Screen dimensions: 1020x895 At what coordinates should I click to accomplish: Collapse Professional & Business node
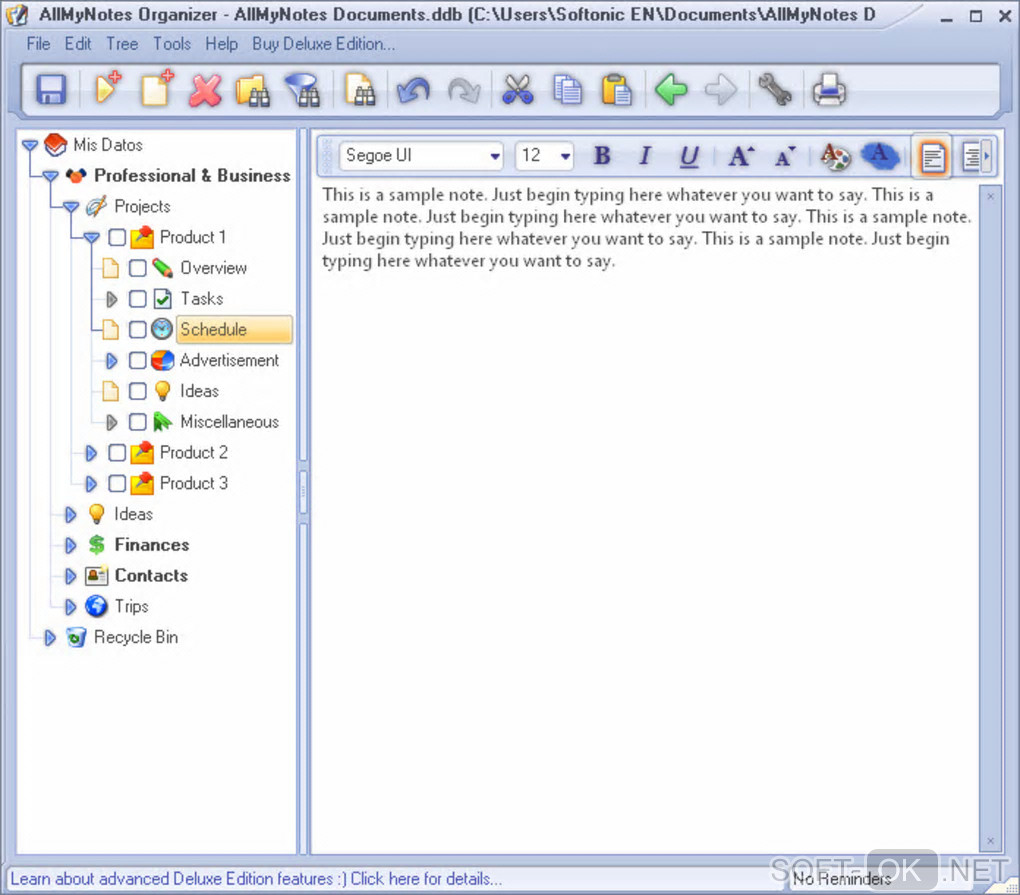click(x=50, y=176)
